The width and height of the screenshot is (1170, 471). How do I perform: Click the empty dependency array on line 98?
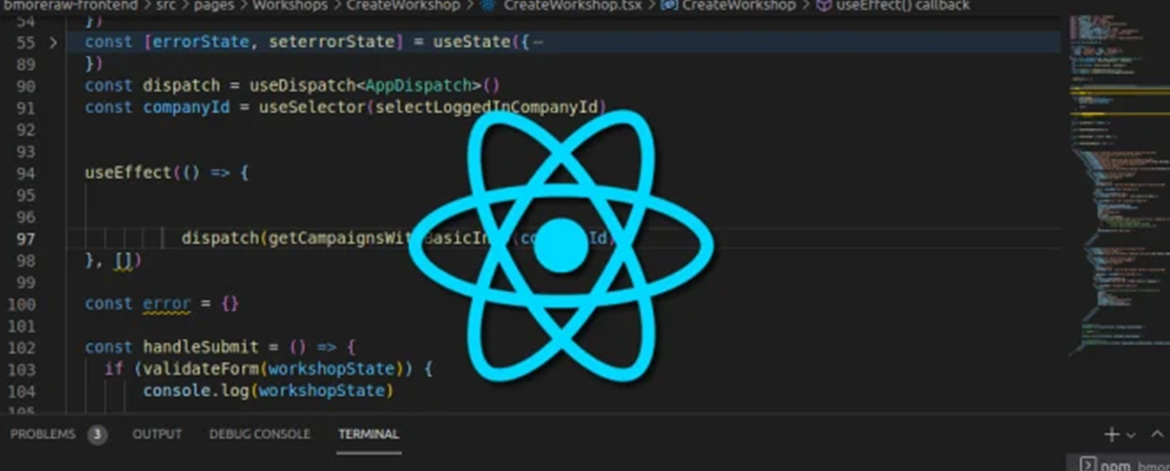point(123,261)
